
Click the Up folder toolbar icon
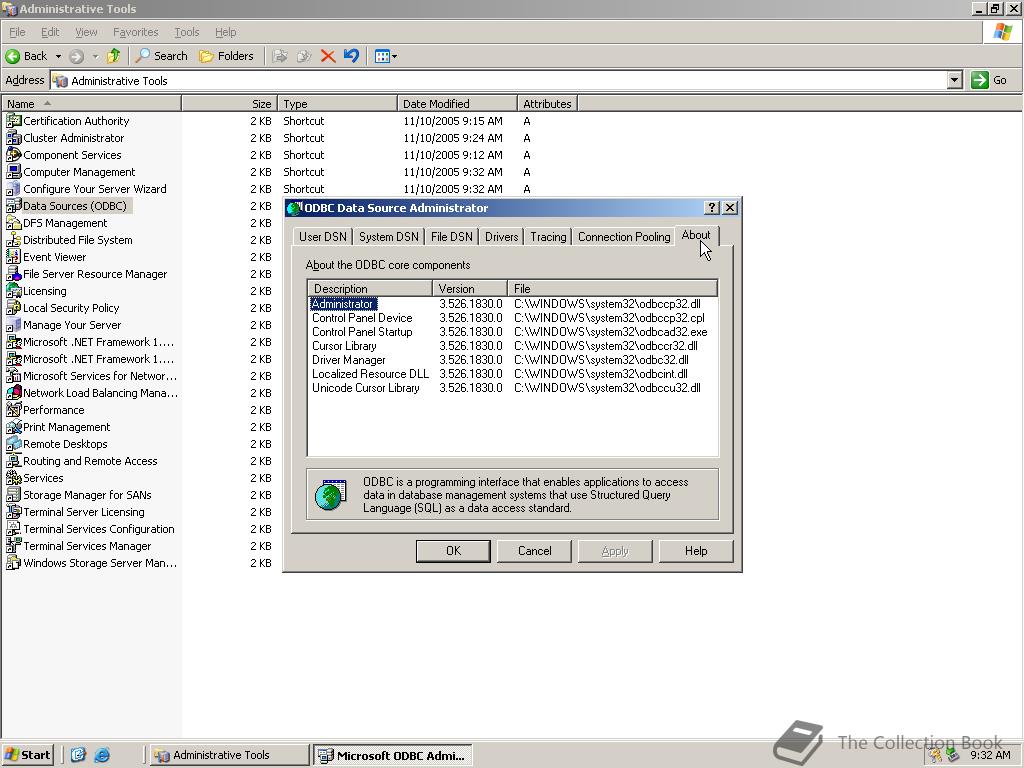[114, 56]
